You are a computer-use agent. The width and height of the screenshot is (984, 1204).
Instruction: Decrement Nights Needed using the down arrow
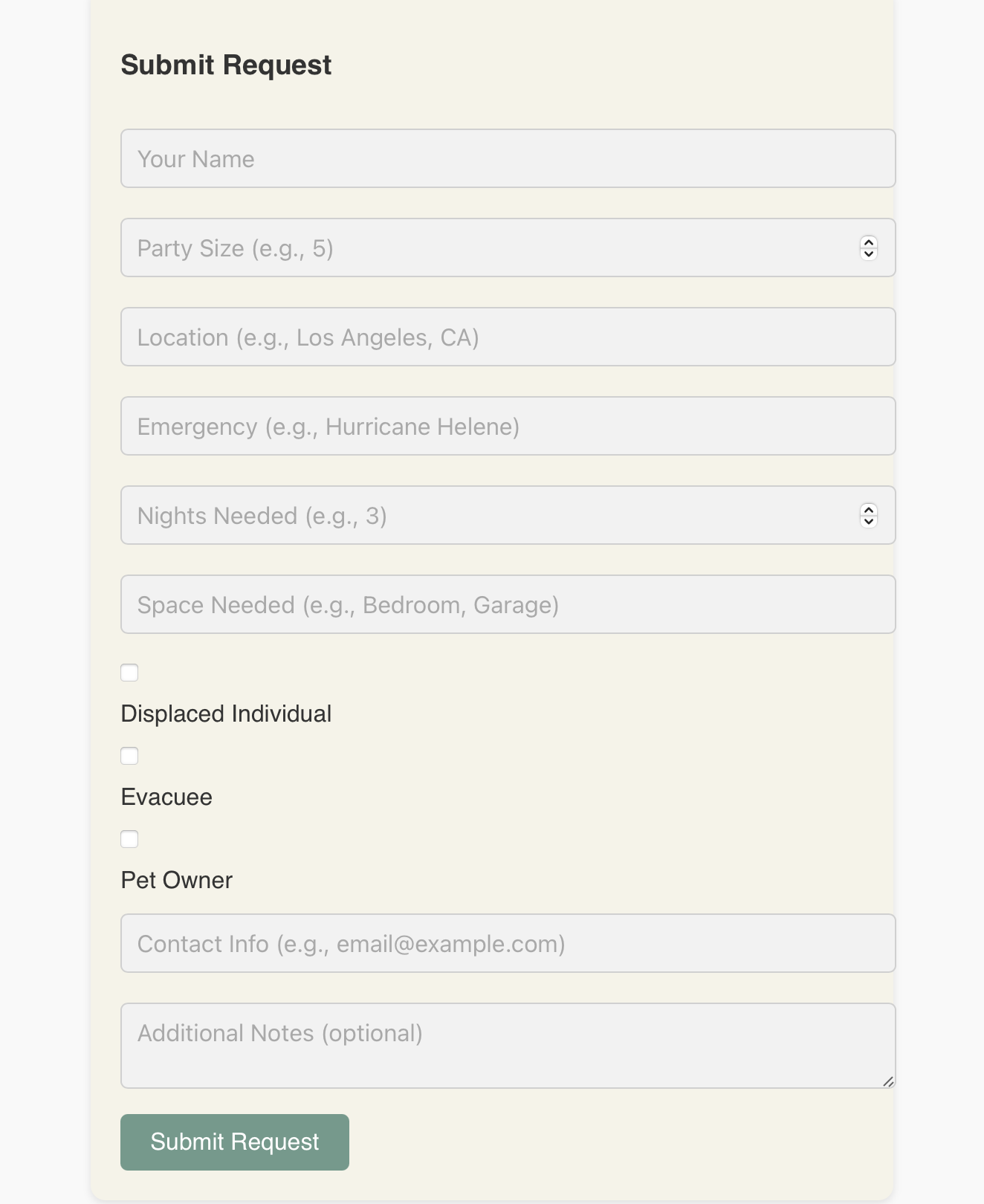tap(868, 522)
